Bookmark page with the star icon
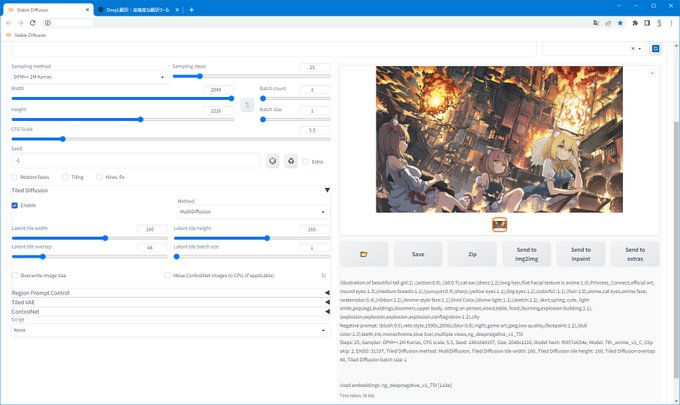The width and height of the screenshot is (680, 405). [x=620, y=23]
